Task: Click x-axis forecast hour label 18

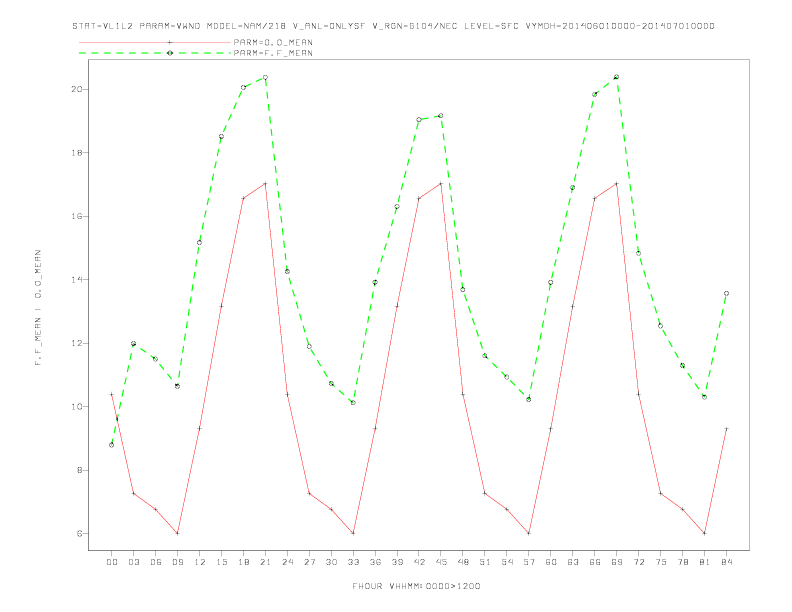Action: [243, 562]
